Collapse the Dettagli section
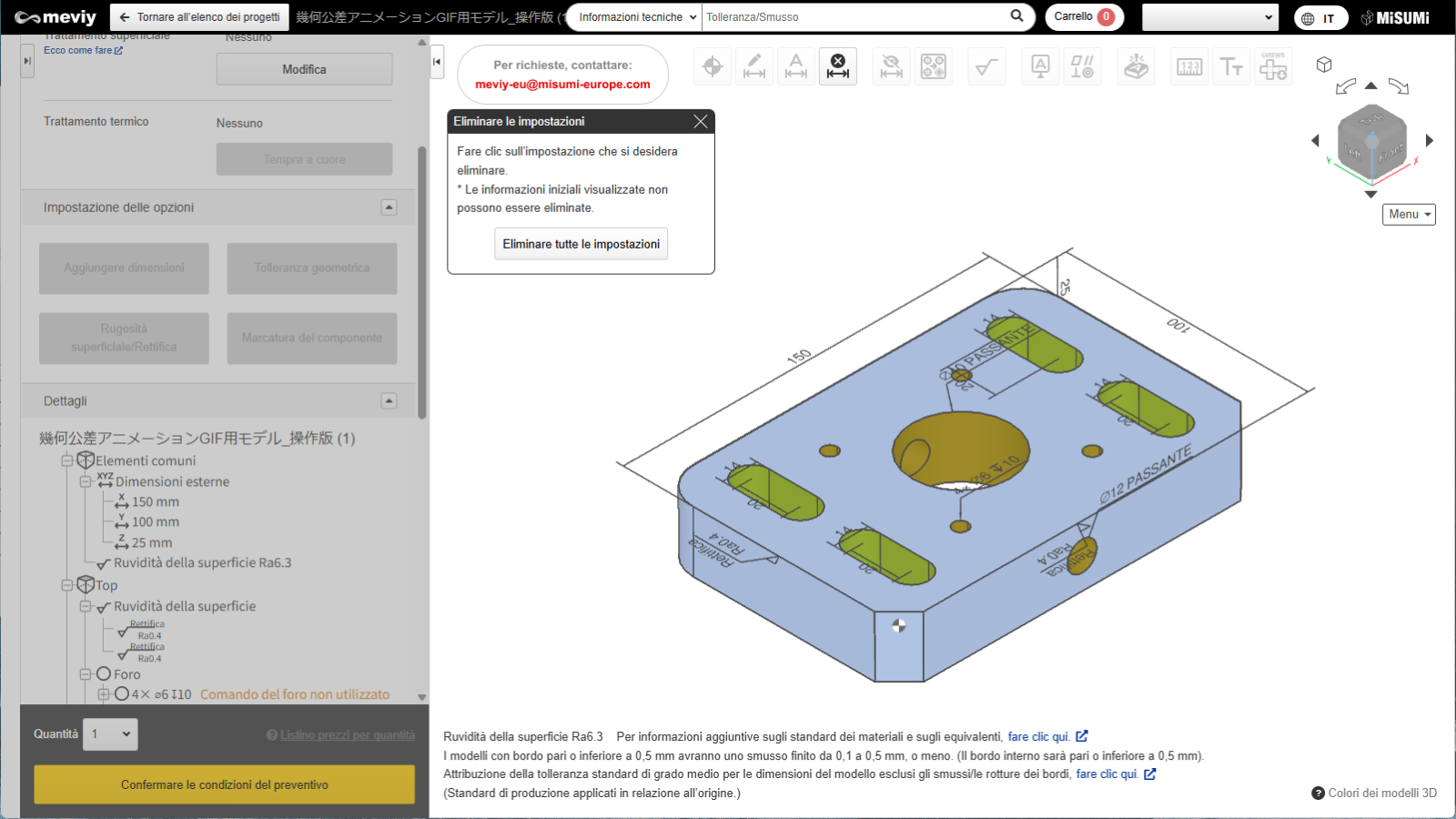The image size is (1456, 819). click(x=389, y=401)
